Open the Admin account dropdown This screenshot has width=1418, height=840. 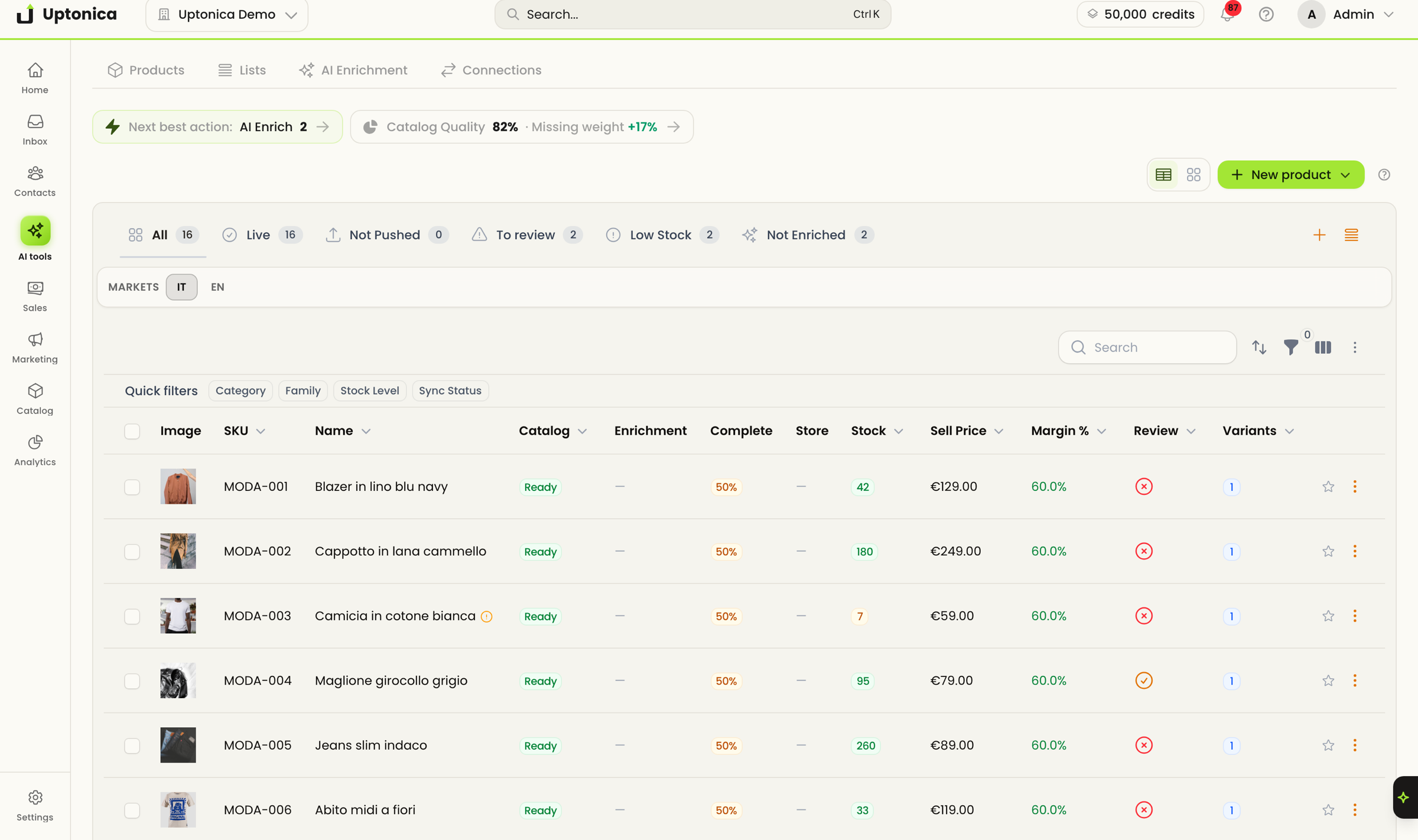click(x=1346, y=15)
